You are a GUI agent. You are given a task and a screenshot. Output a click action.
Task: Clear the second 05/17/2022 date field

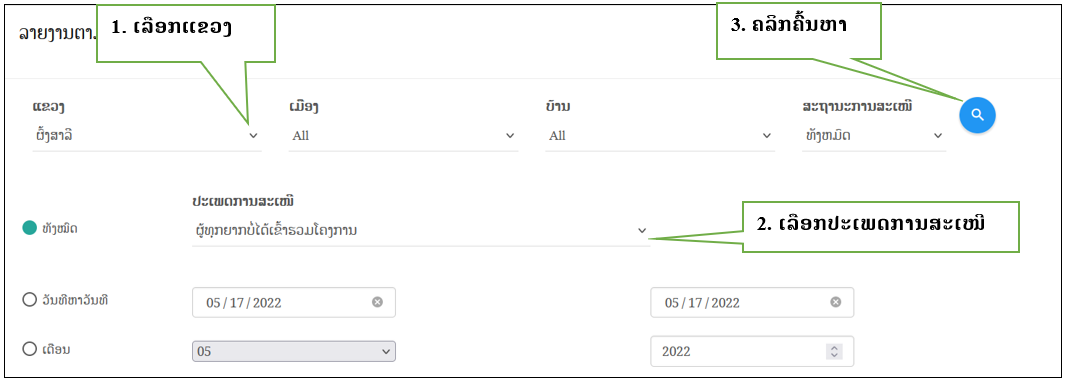click(835, 303)
